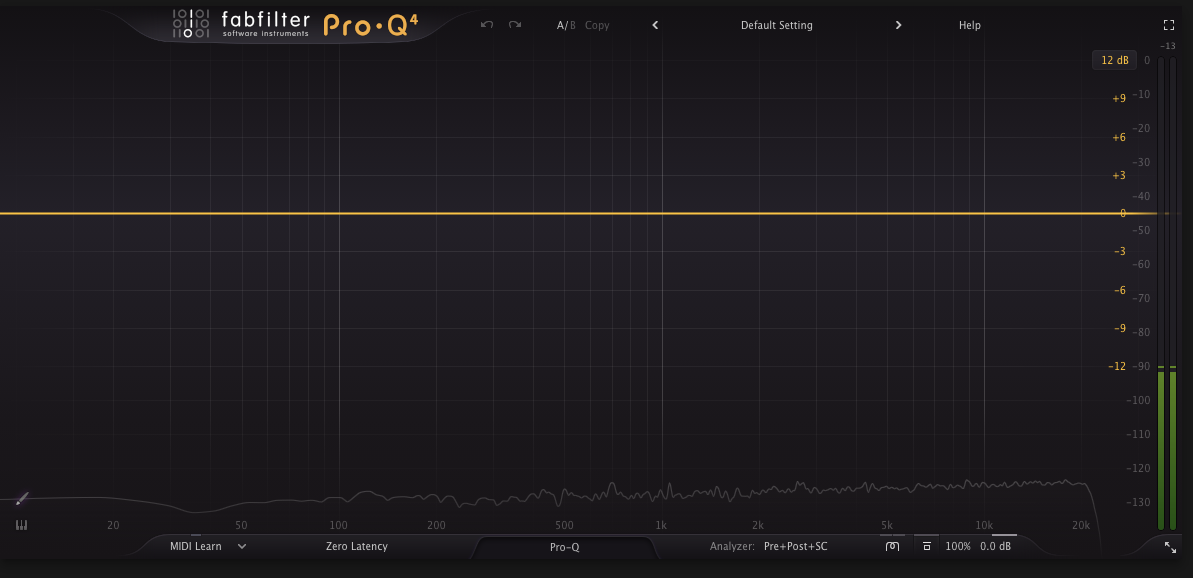Click the 0.0 dB output gain control
Viewport: 1193px width, 578px height.
(995, 547)
